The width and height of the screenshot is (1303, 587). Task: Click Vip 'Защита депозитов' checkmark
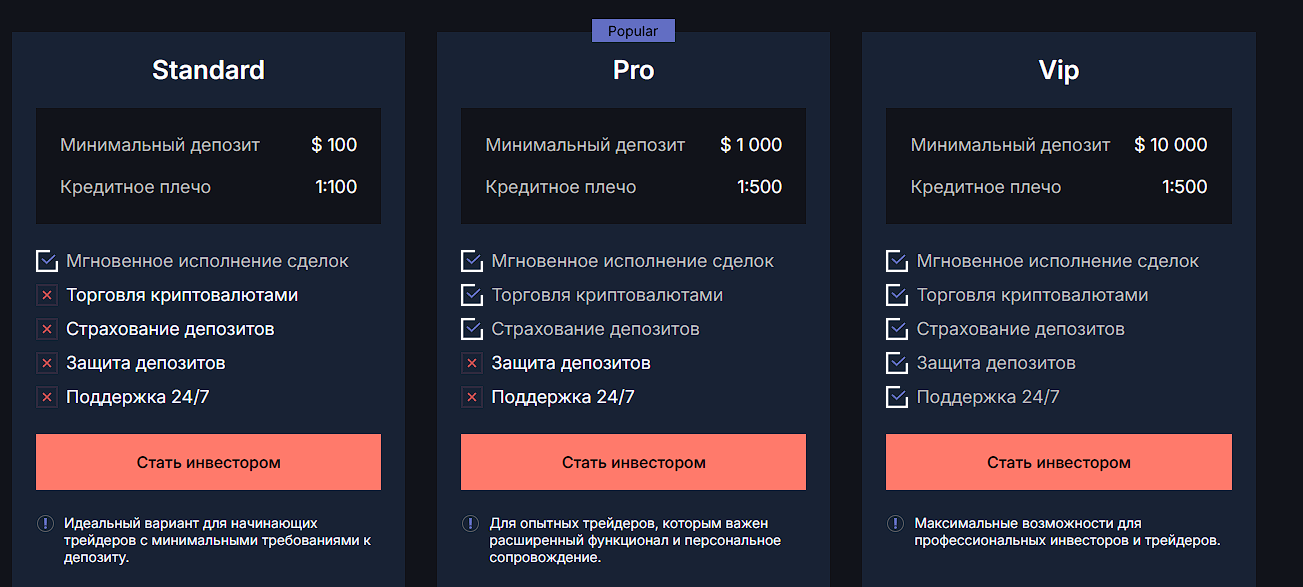pos(897,363)
